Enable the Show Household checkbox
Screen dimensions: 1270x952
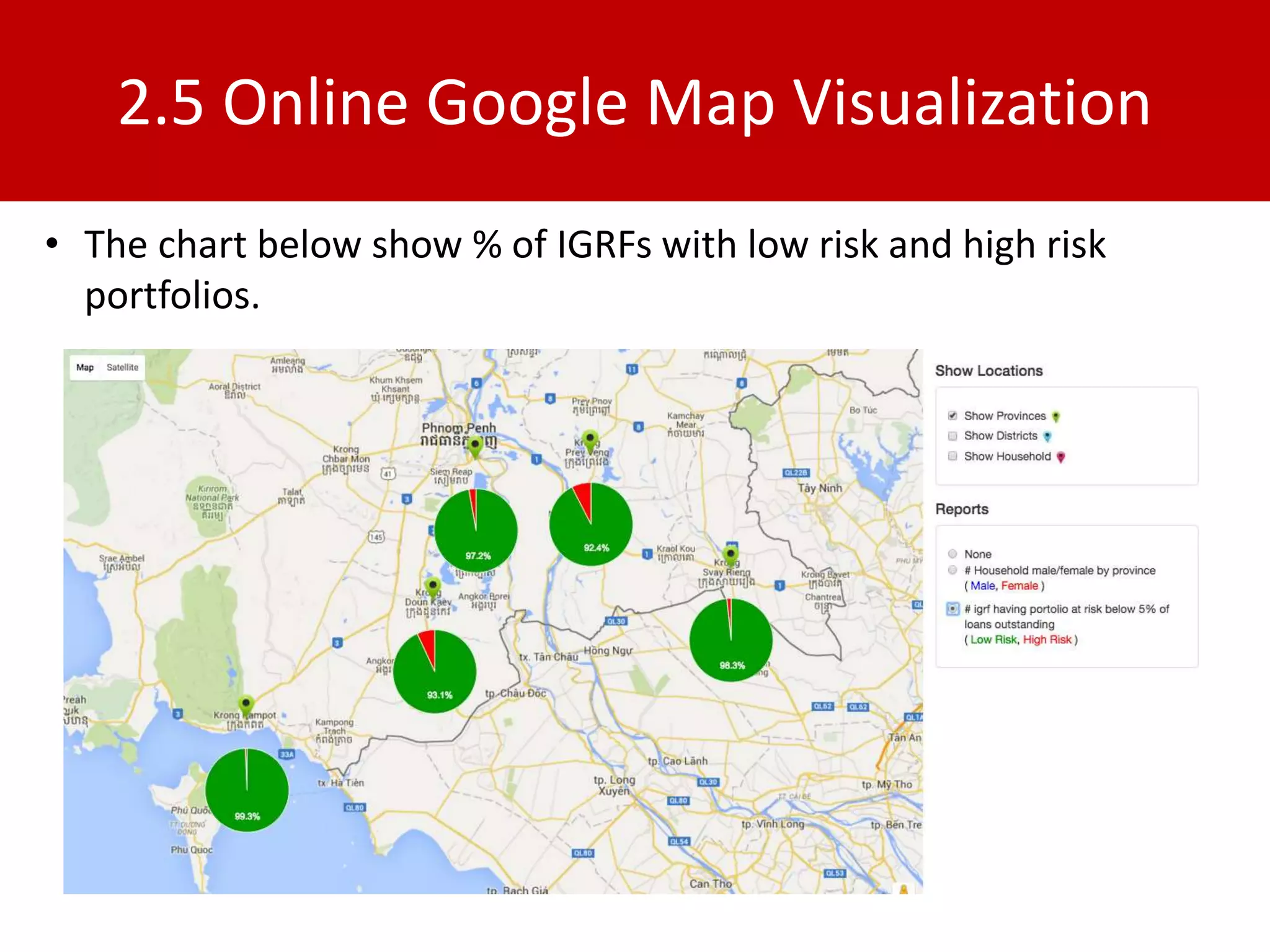(x=952, y=456)
